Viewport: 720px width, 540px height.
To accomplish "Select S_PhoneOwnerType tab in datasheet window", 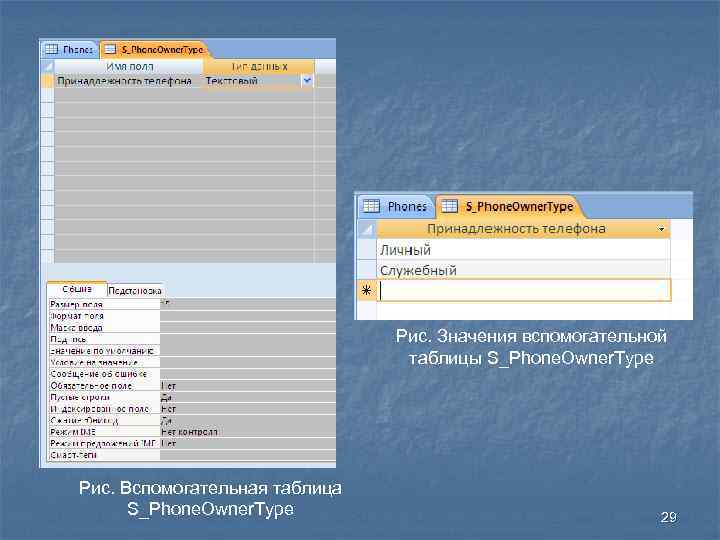I will point(510,207).
